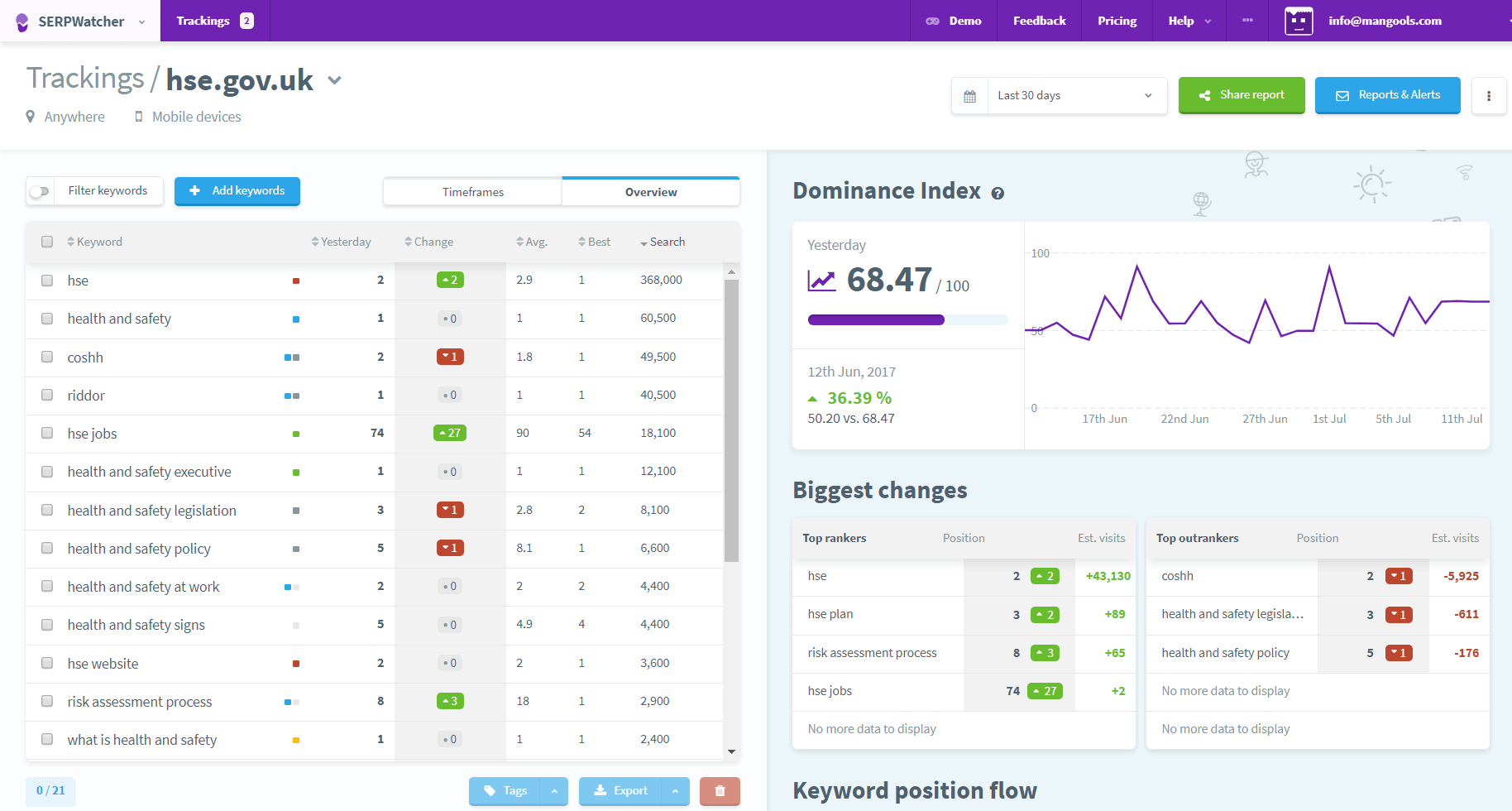Image resolution: width=1512 pixels, height=811 pixels.
Task: Click the scrollbar down arrow in keyword table
Action: click(731, 751)
